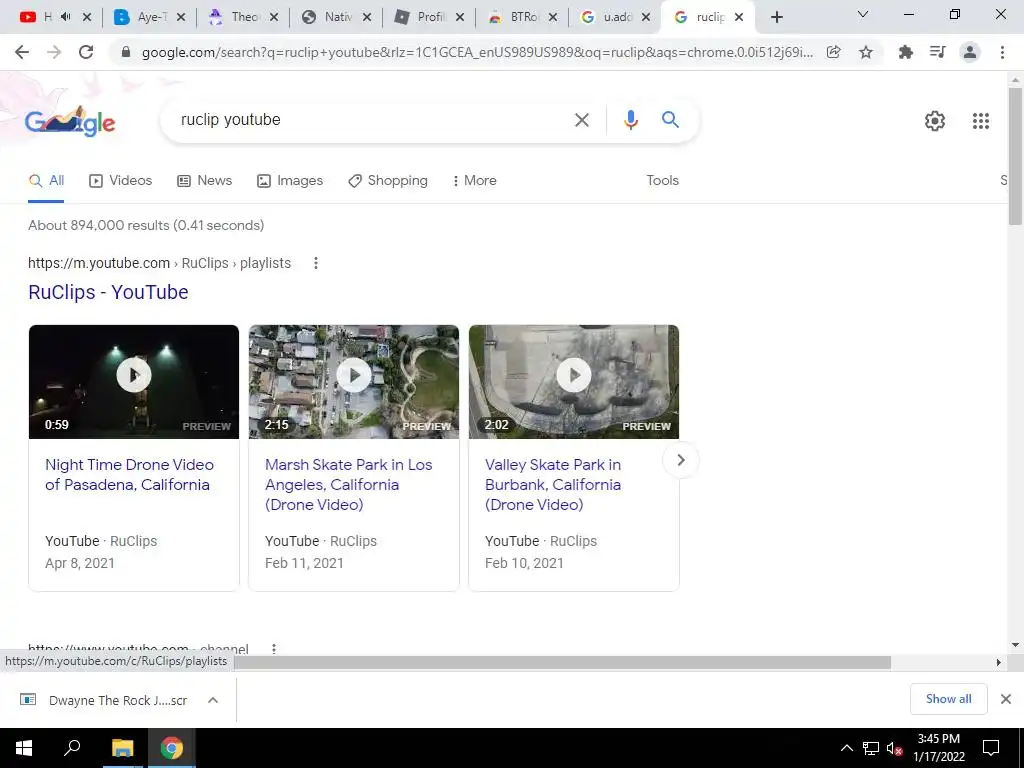1024x768 pixels.
Task: Click the Google doodle logo
Action: click(70, 121)
